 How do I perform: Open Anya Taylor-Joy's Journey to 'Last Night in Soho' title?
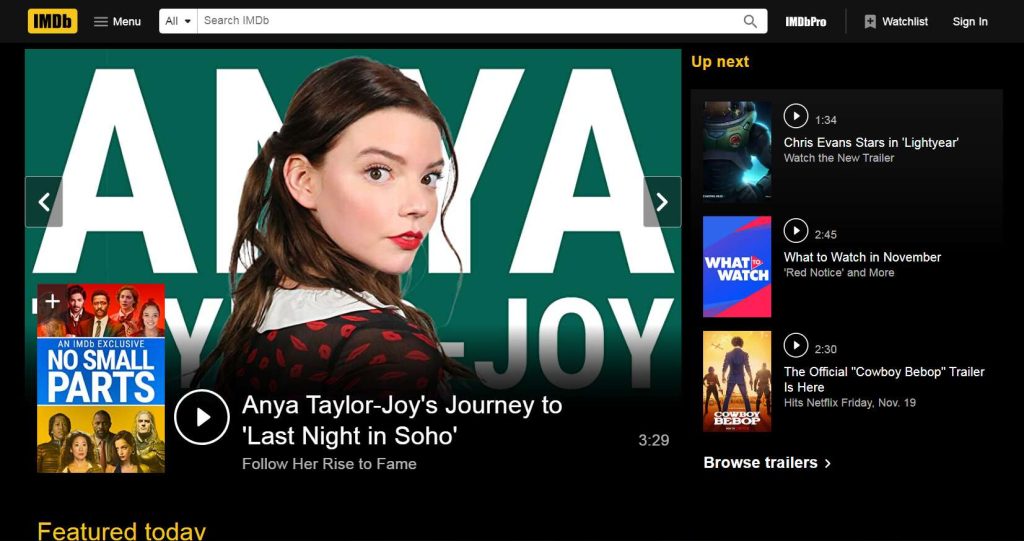pyautogui.click(x=402, y=420)
